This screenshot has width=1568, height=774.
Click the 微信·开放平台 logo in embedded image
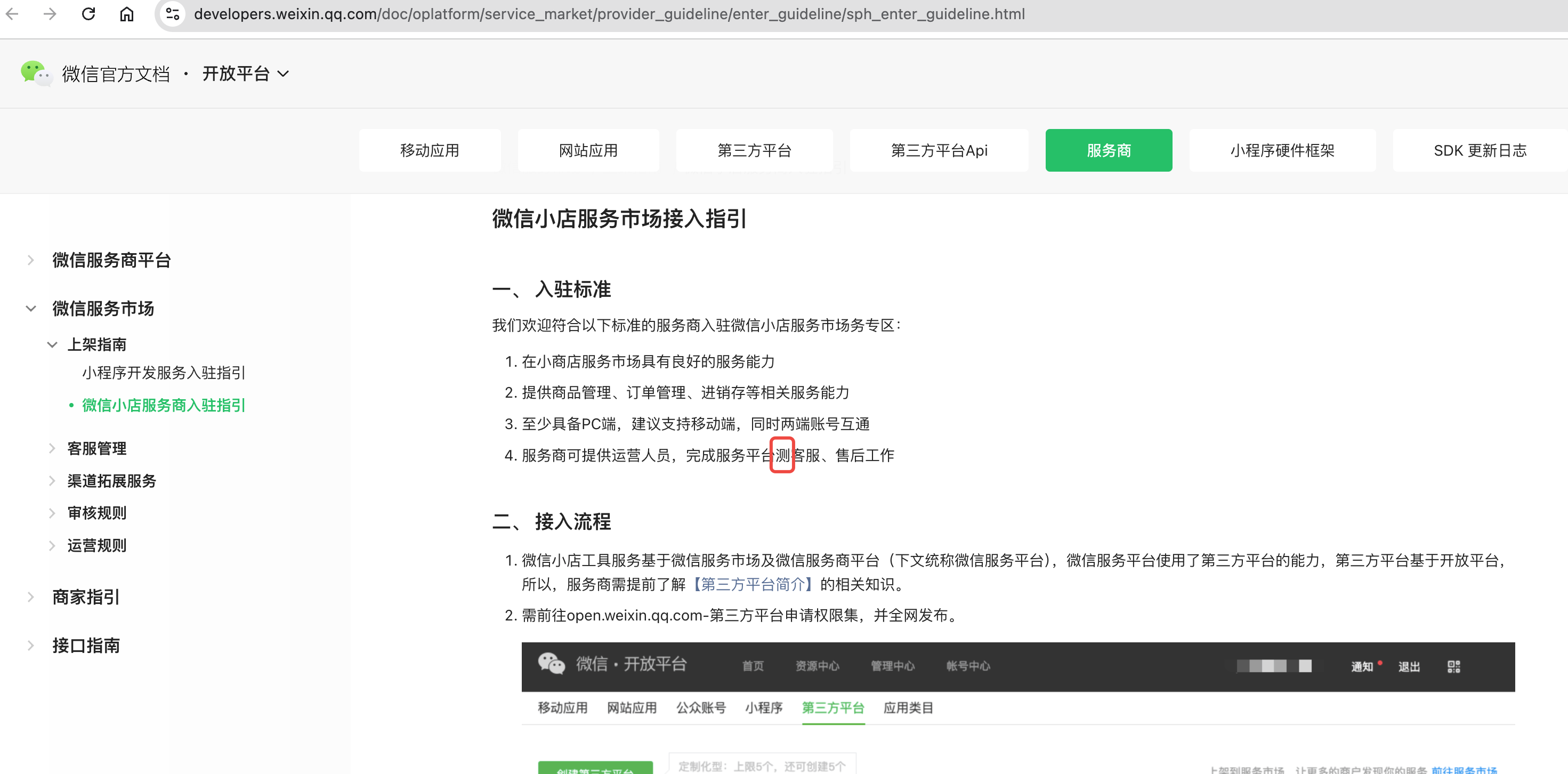coord(612,664)
